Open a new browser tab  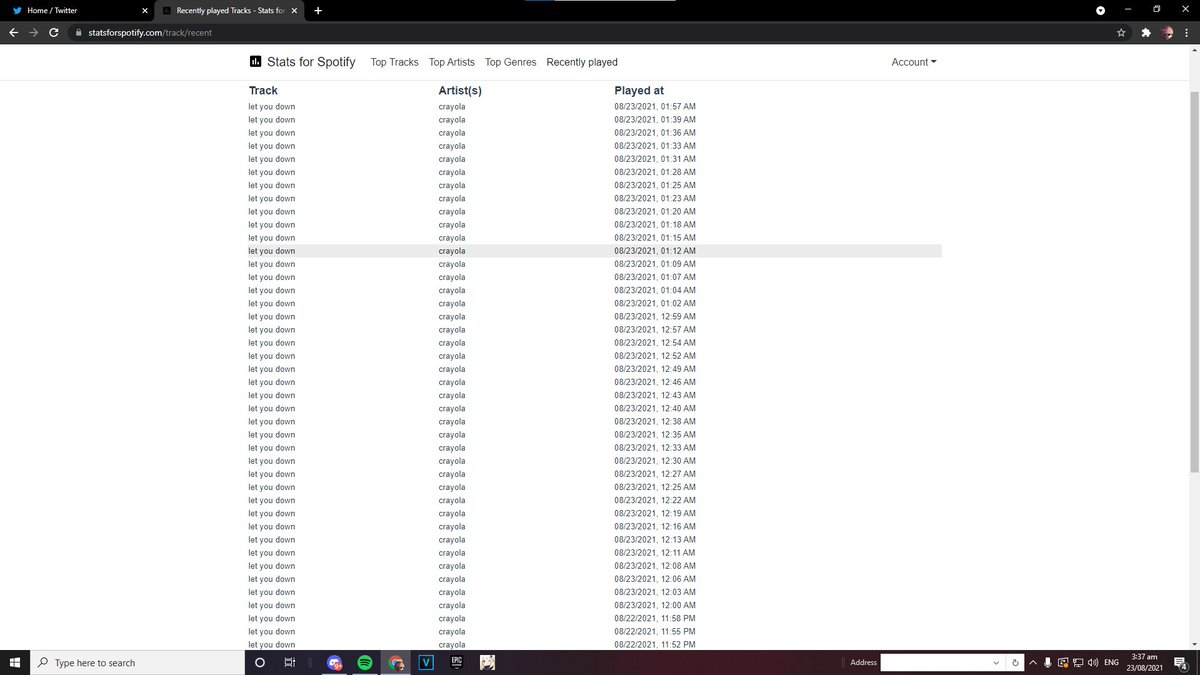318,10
